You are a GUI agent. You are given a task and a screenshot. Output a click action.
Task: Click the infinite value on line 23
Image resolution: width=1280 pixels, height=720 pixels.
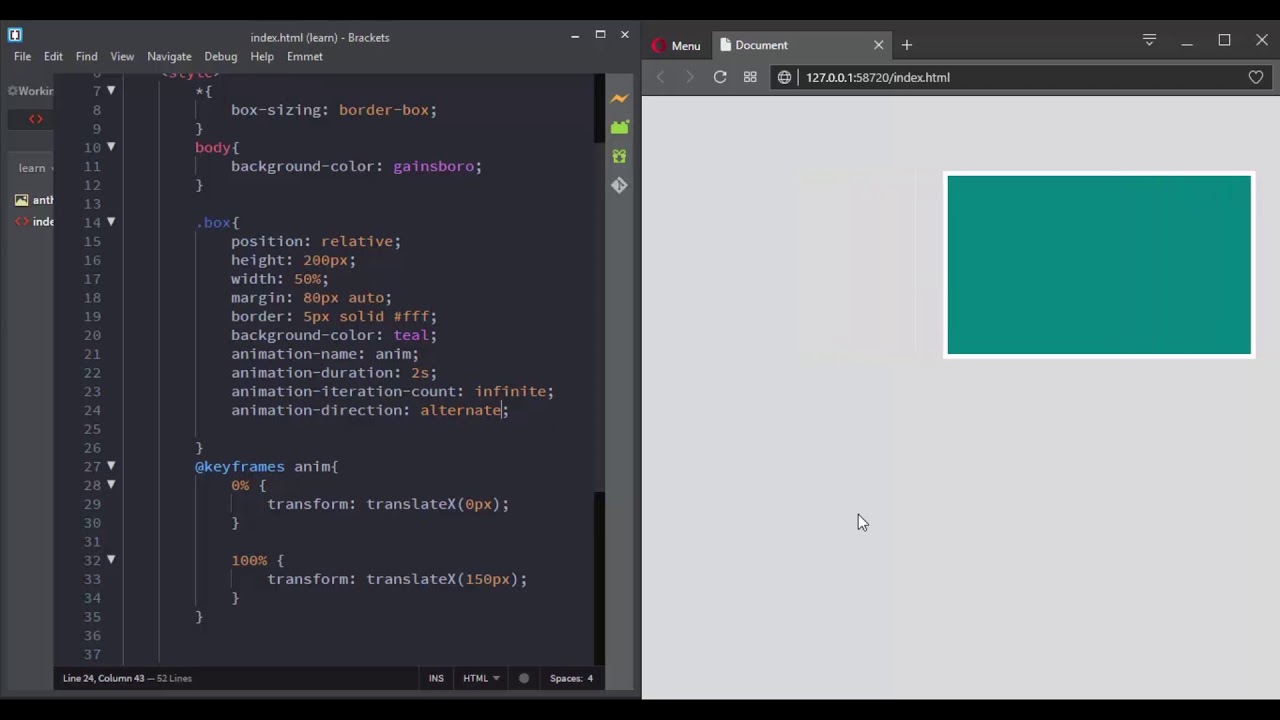coord(510,391)
